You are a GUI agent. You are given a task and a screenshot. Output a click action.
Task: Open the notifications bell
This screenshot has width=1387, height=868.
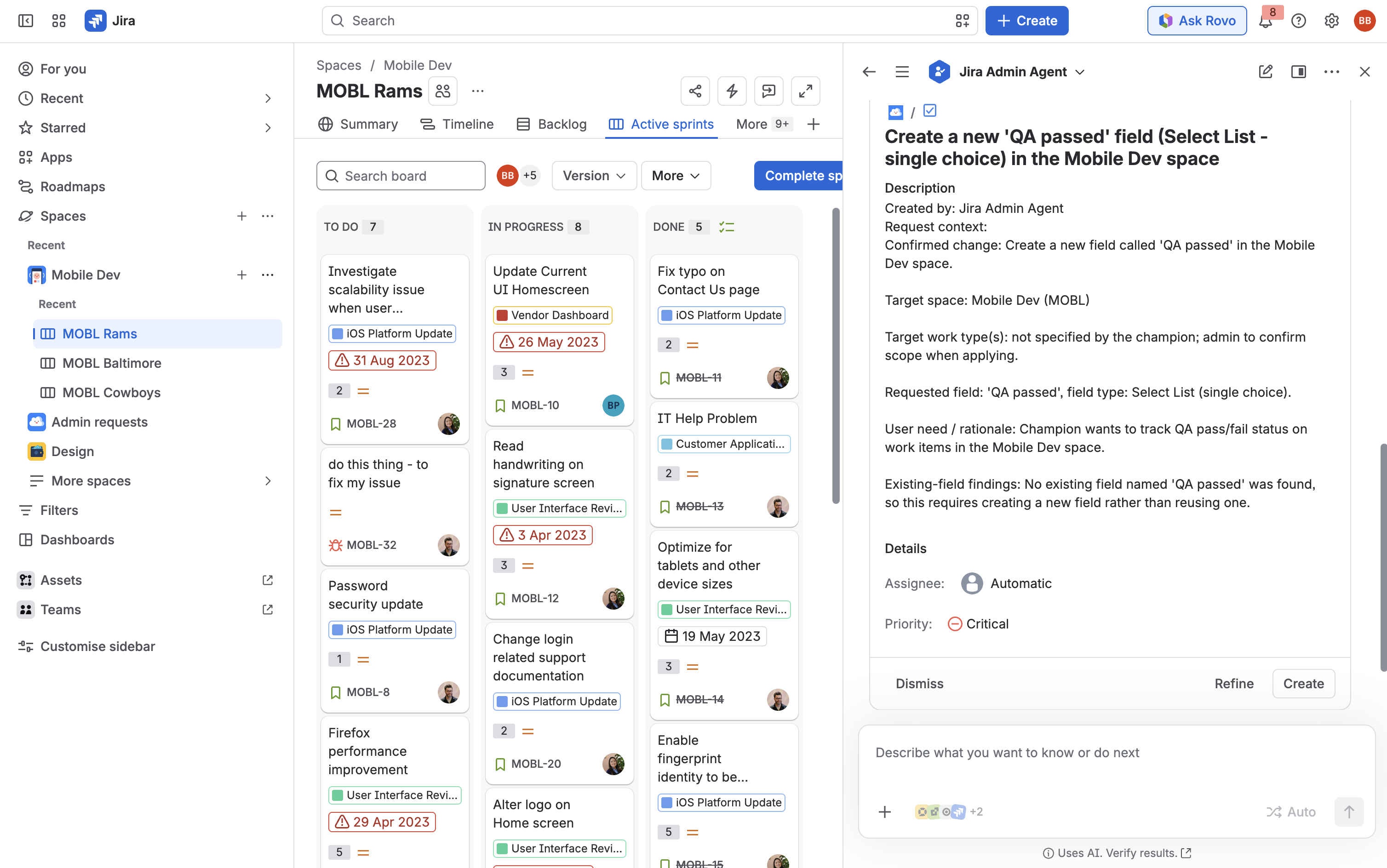click(x=1266, y=21)
